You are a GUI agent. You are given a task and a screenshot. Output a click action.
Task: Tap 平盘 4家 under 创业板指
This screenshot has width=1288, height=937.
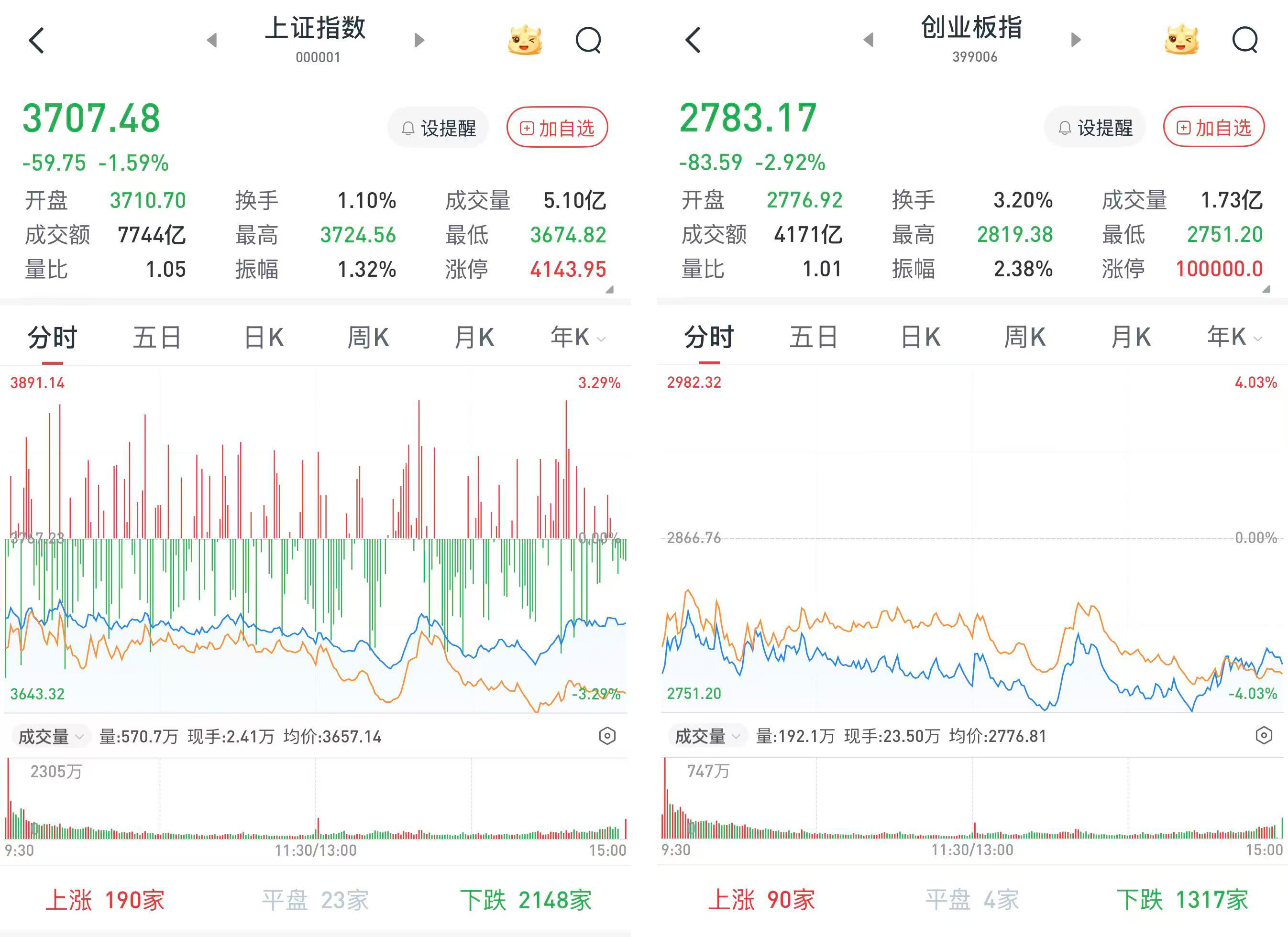coord(972,900)
